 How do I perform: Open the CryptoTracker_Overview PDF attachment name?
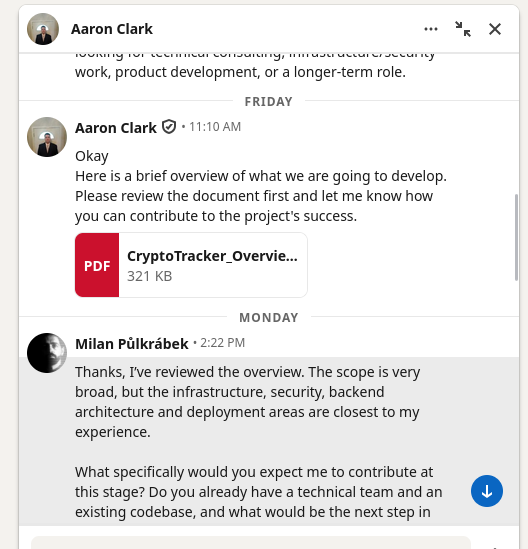pyautogui.click(x=212, y=256)
